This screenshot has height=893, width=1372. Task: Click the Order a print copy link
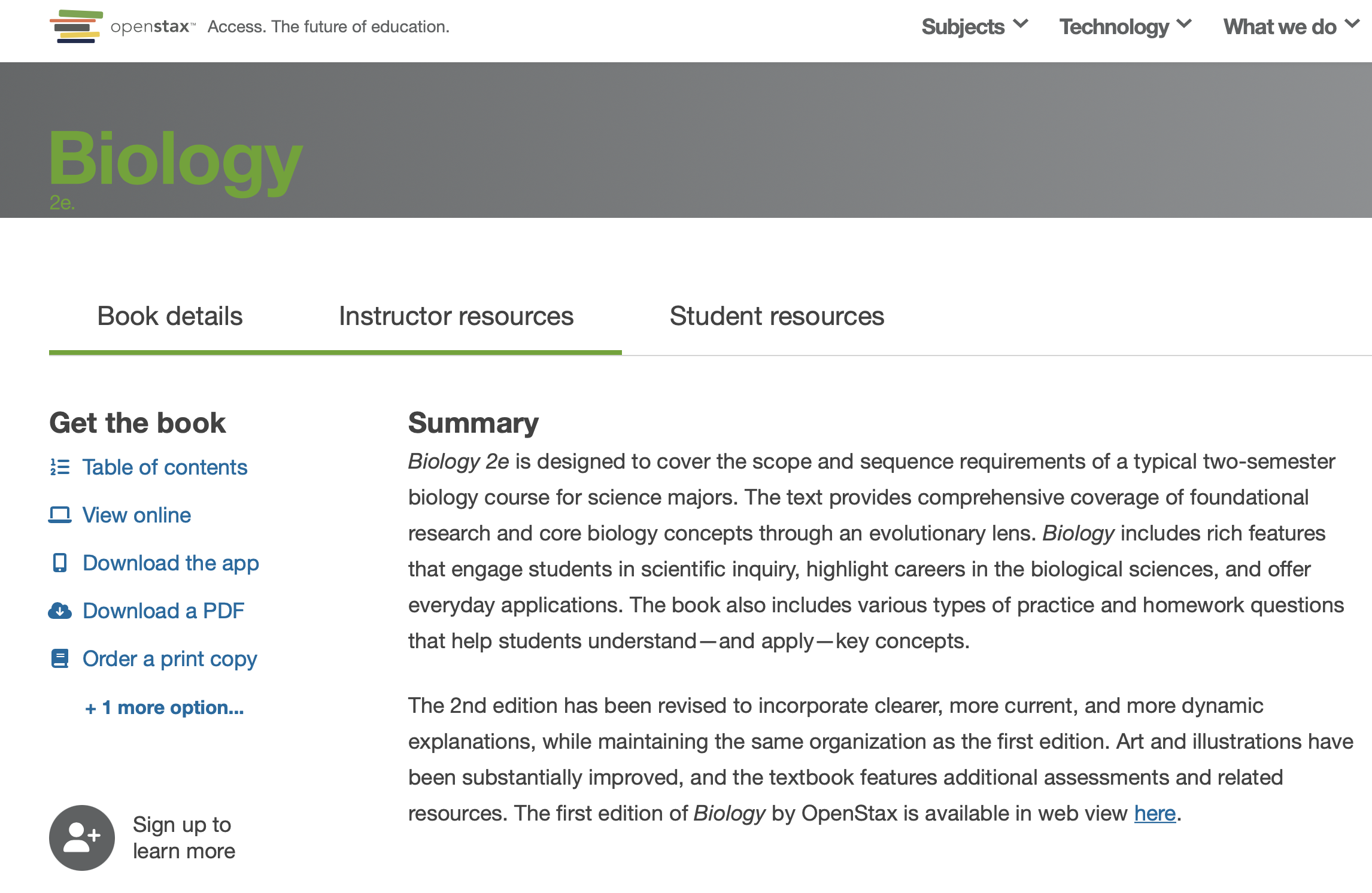pyautogui.click(x=169, y=658)
